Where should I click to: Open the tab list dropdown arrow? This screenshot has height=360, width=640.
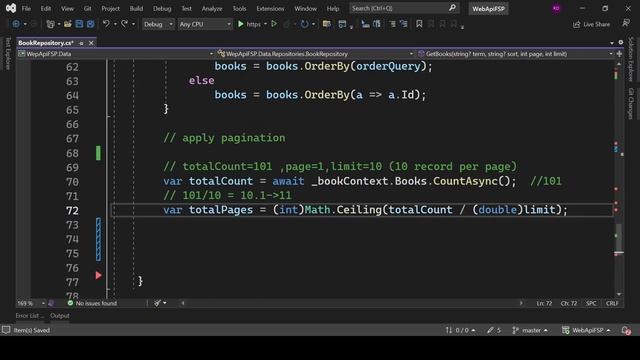(x=612, y=43)
